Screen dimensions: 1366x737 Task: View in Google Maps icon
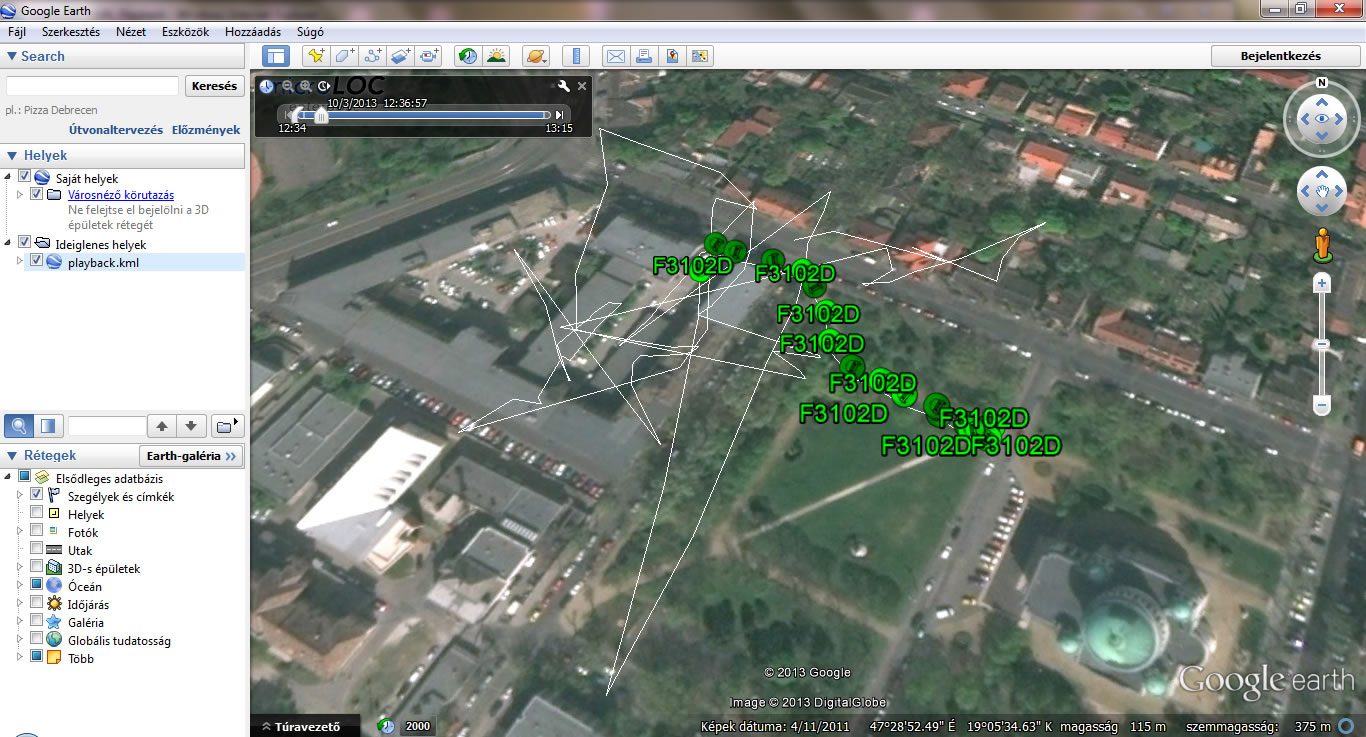tap(700, 56)
